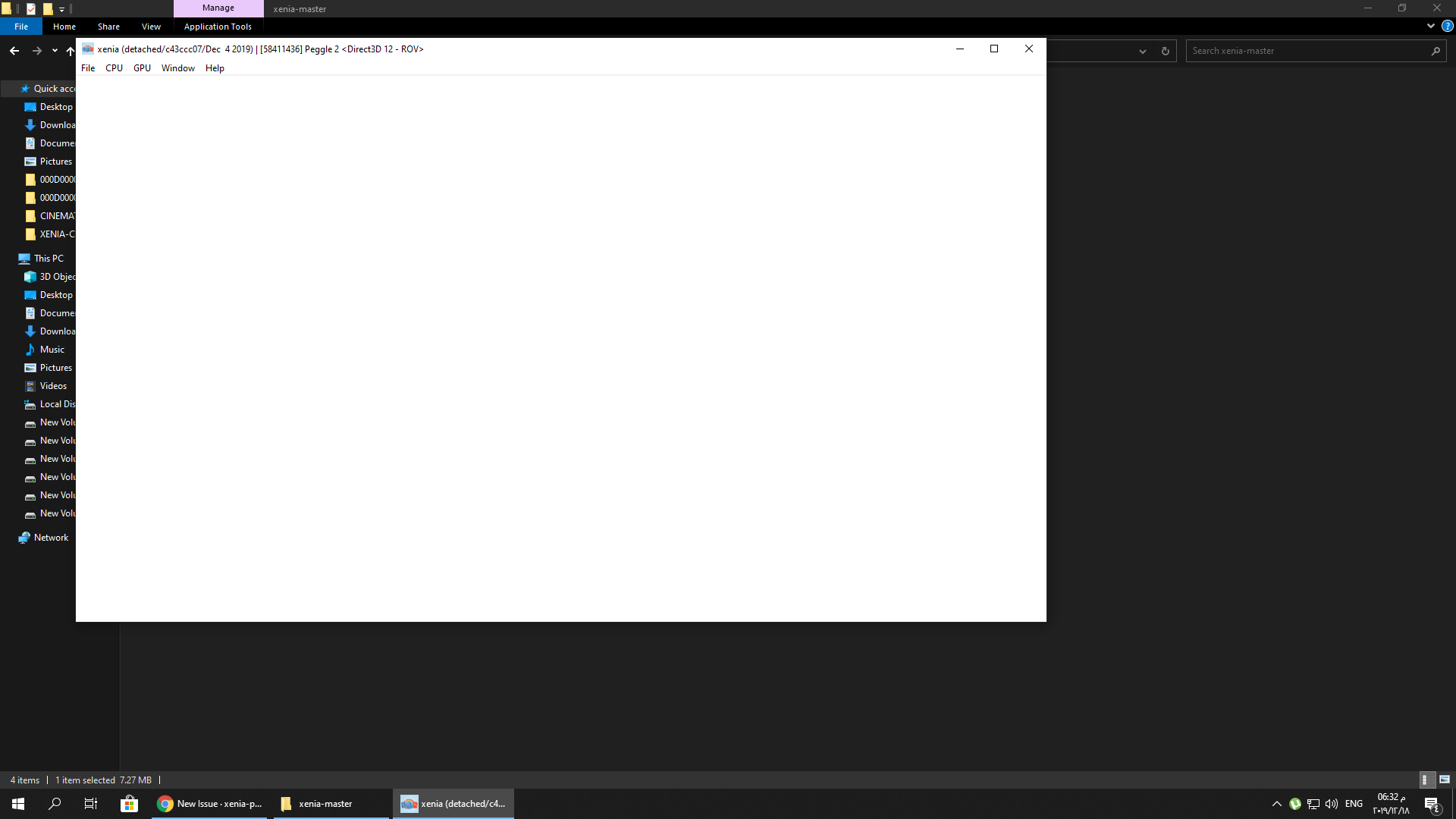
Task: Open network status tray icon
Action: (x=1313, y=804)
